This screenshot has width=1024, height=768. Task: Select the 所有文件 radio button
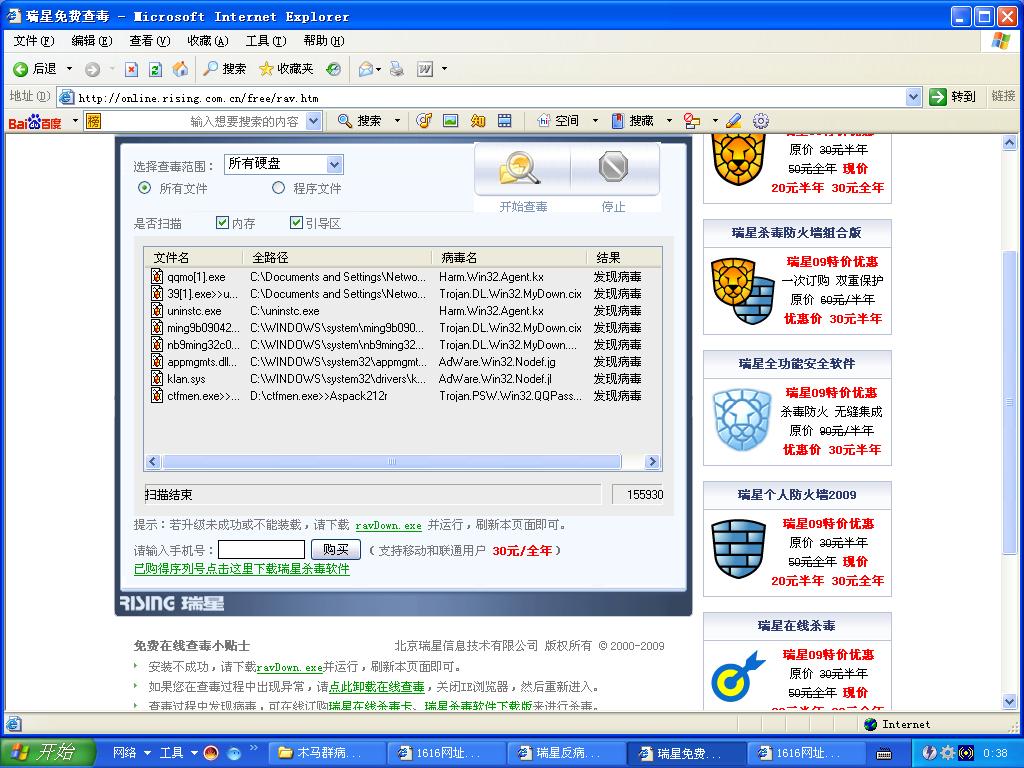(x=144, y=188)
